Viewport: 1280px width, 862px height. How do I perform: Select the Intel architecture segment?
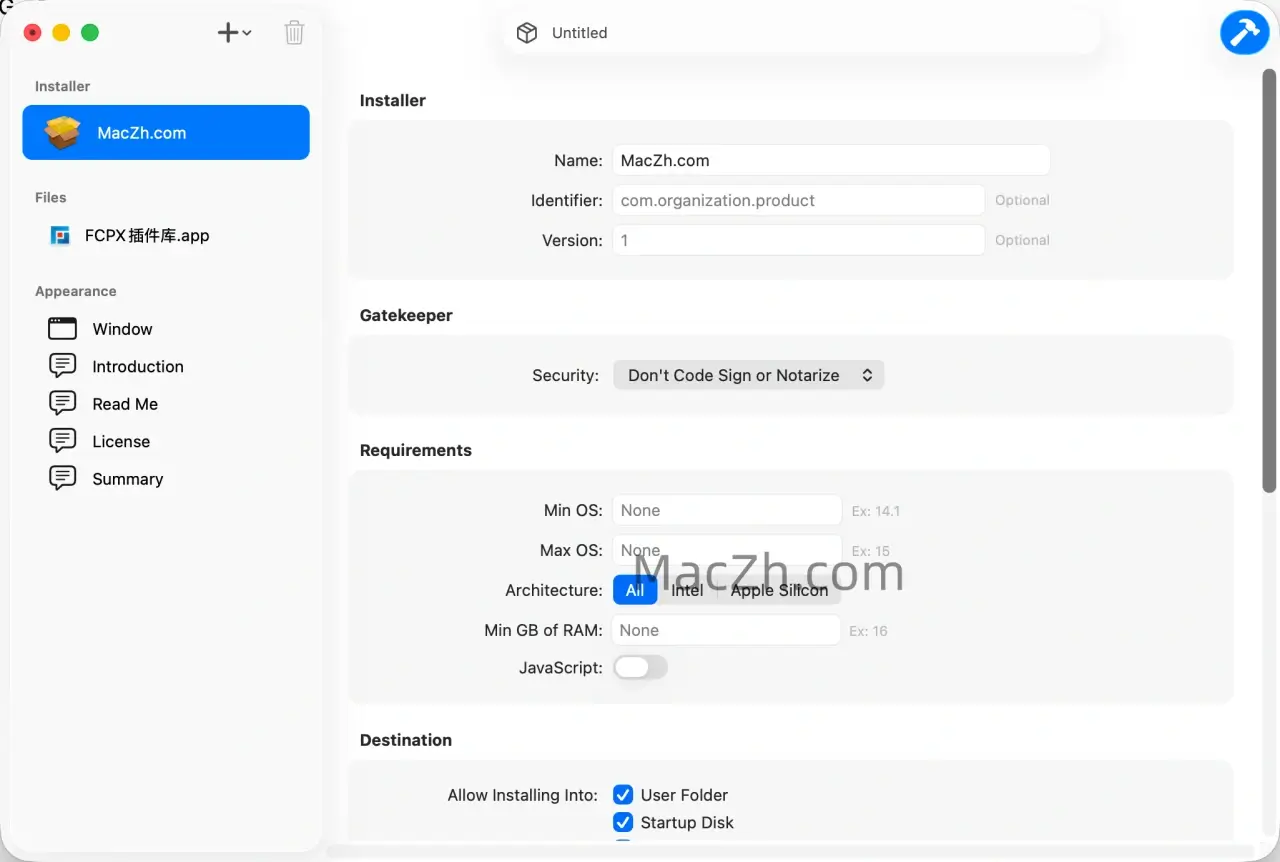(687, 590)
